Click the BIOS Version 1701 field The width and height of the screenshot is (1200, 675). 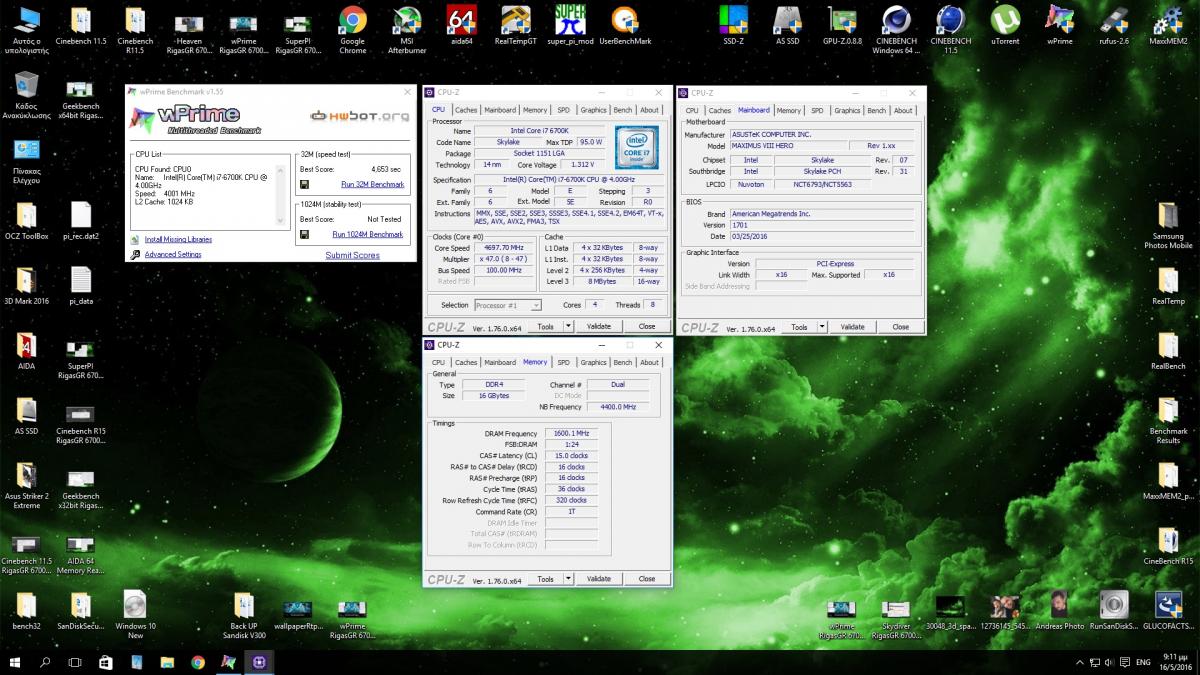(823, 225)
